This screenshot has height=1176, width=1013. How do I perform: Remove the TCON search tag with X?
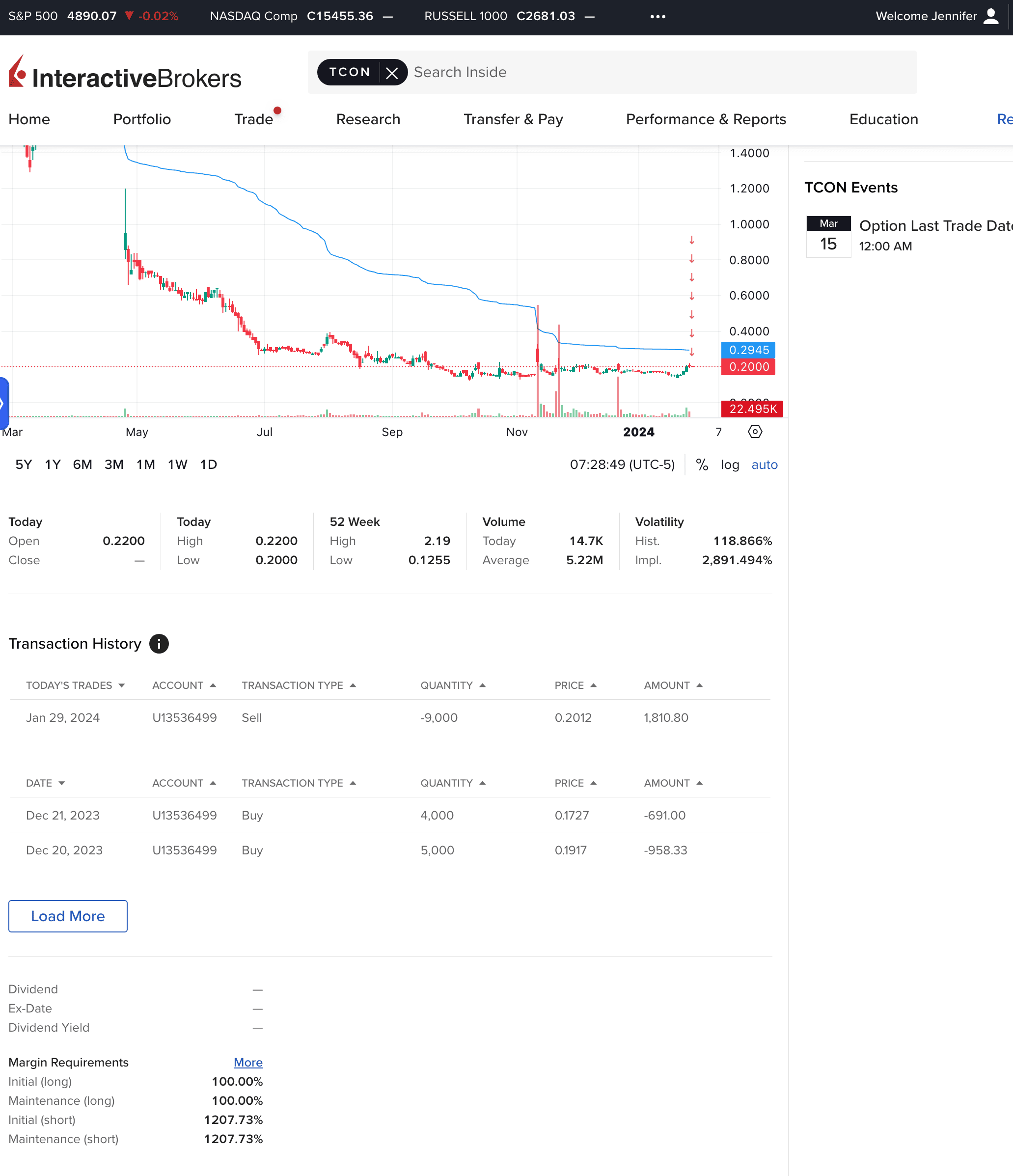click(x=391, y=73)
